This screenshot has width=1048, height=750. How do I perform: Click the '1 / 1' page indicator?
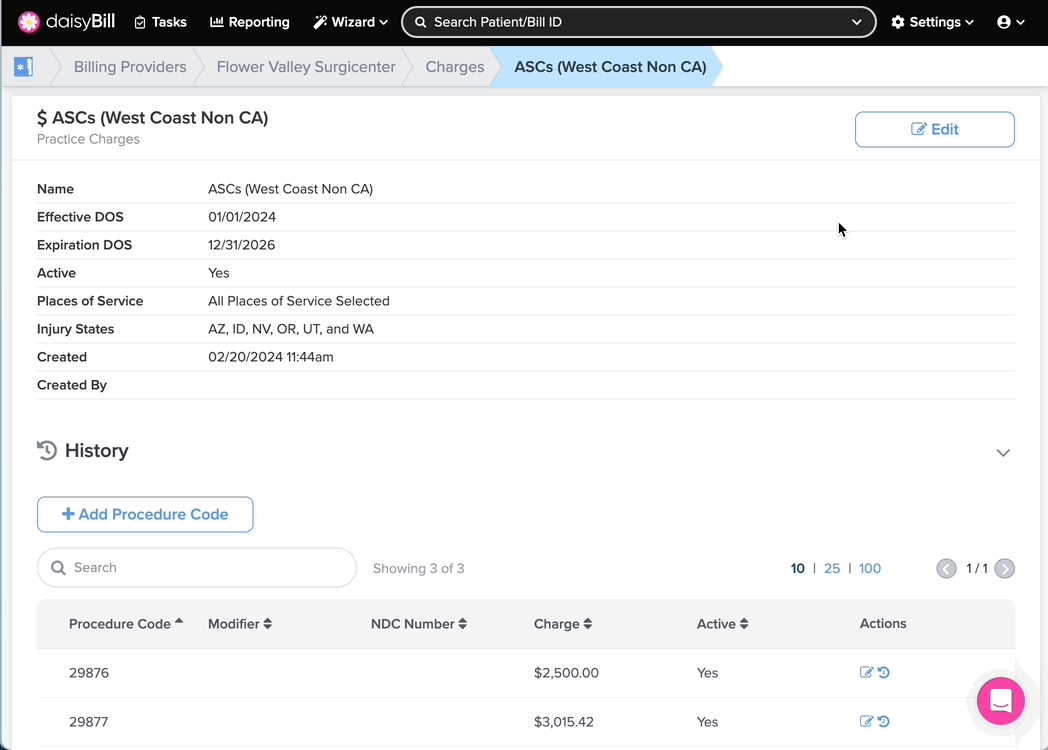976,569
